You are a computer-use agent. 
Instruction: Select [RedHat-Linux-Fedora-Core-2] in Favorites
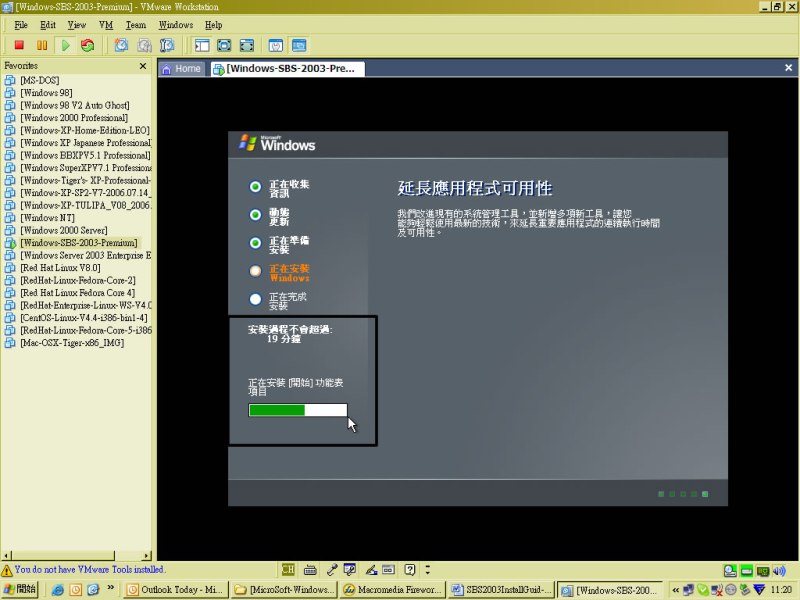(x=78, y=280)
